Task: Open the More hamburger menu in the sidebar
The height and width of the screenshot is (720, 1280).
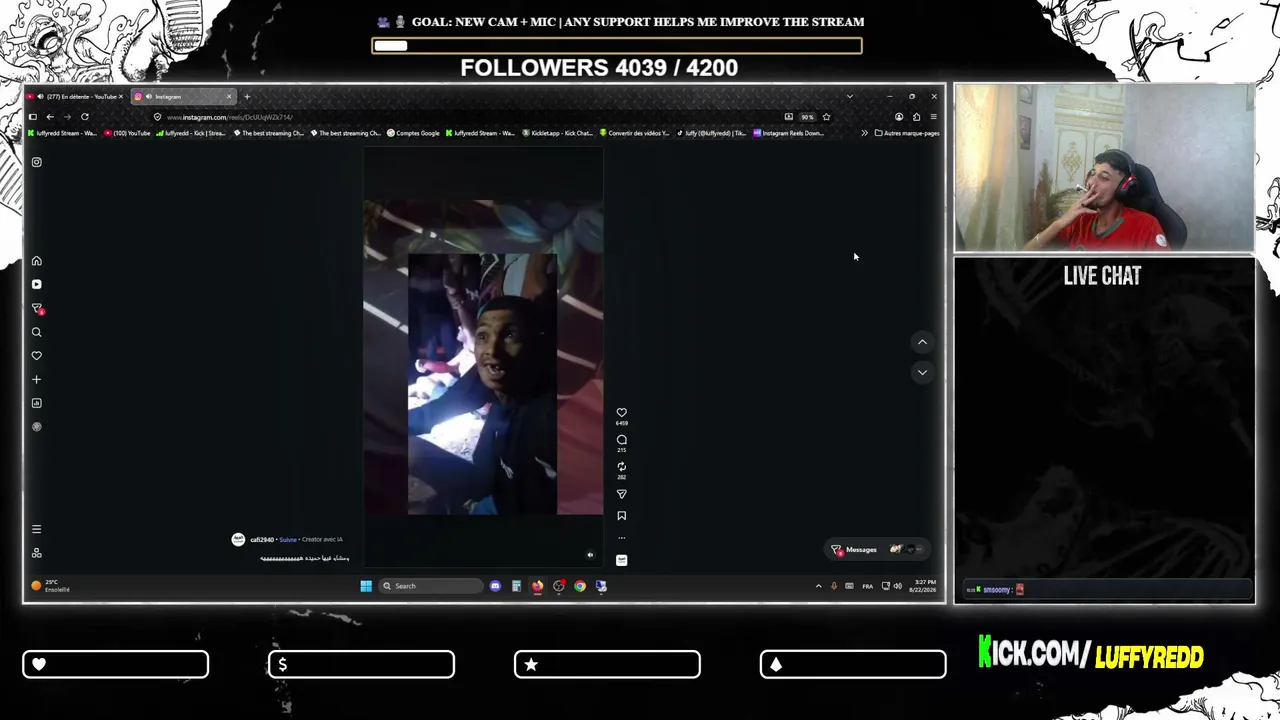Action: [x=36, y=529]
